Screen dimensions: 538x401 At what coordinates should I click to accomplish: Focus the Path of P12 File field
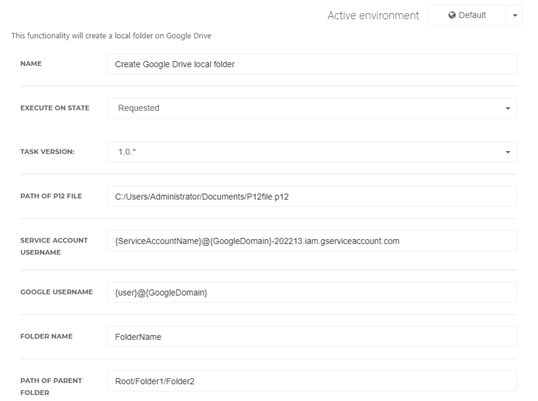click(x=312, y=197)
